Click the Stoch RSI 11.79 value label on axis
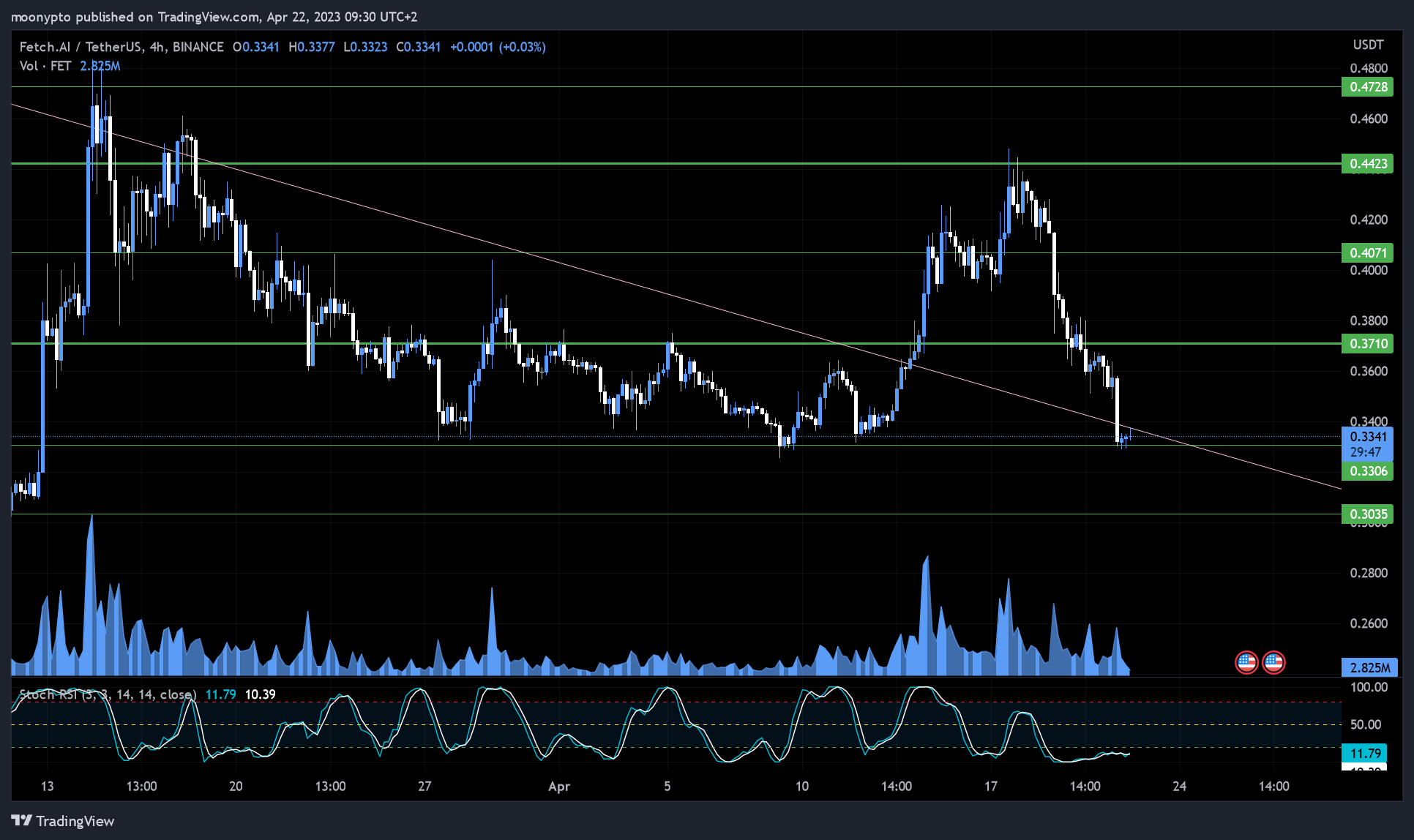Image resolution: width=1414 pixels, height=840 pixels. [1364, 754]
